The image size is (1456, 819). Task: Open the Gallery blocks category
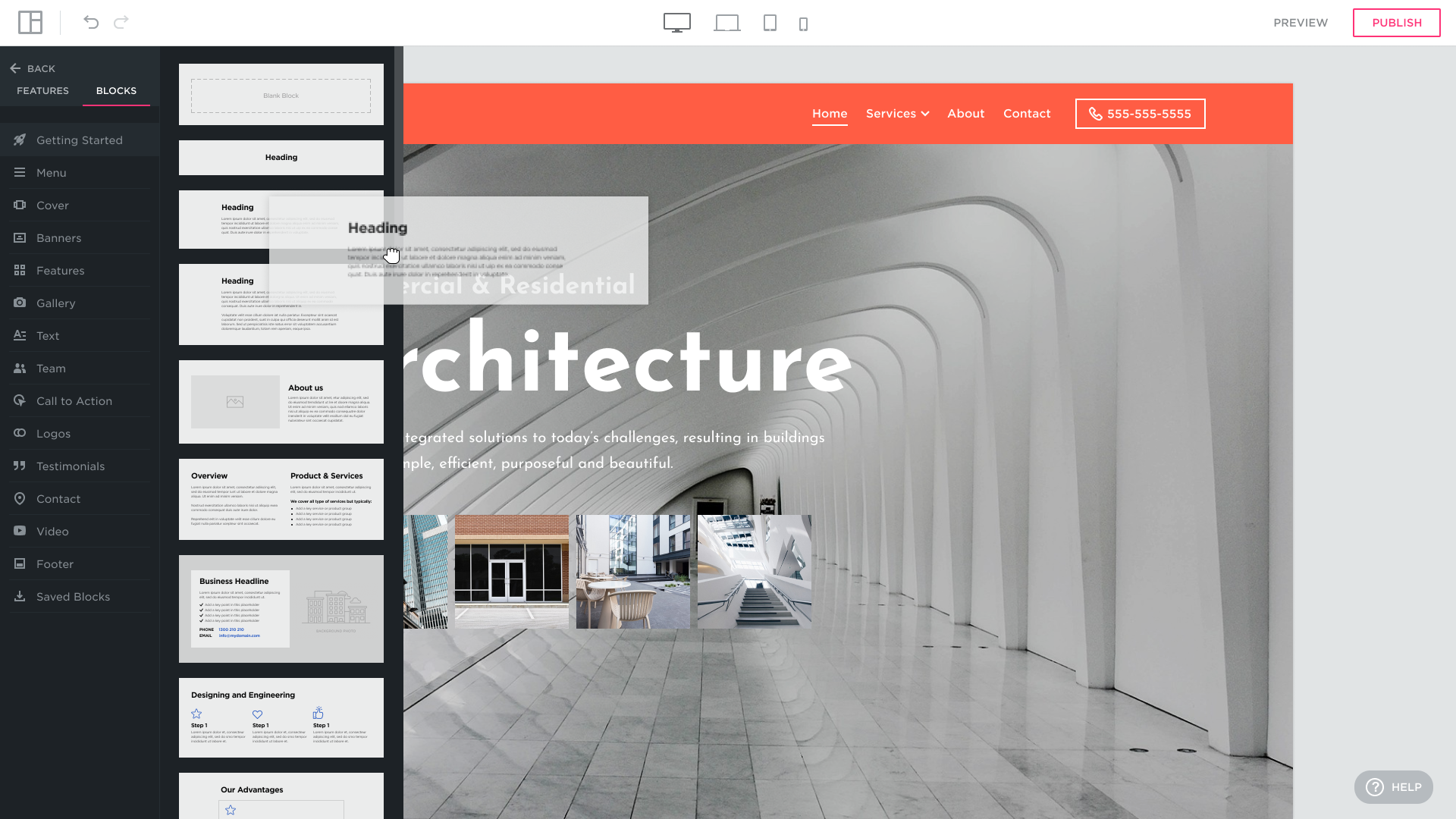pyautogui.click(x=55, y=303)
